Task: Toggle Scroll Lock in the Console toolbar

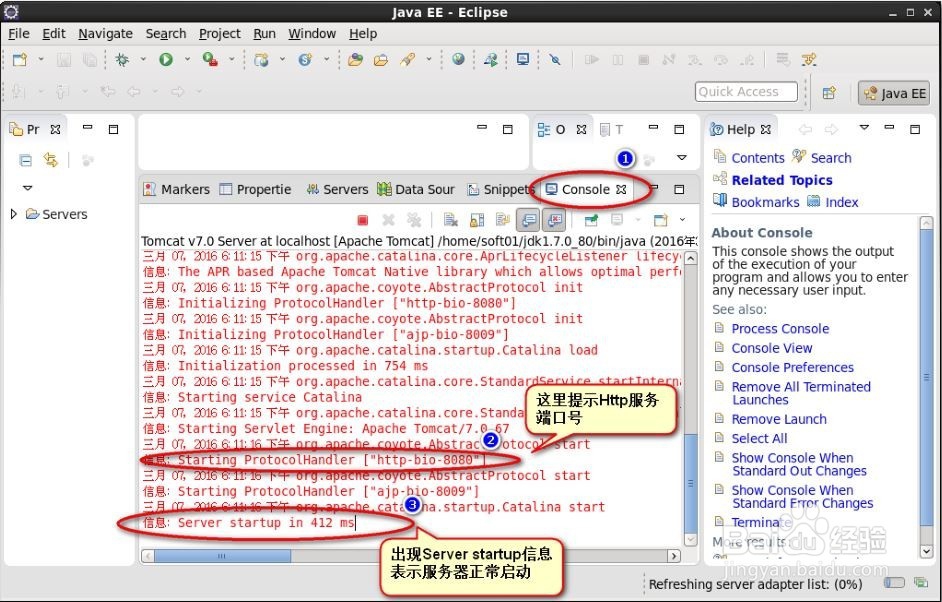Action: 475,222
